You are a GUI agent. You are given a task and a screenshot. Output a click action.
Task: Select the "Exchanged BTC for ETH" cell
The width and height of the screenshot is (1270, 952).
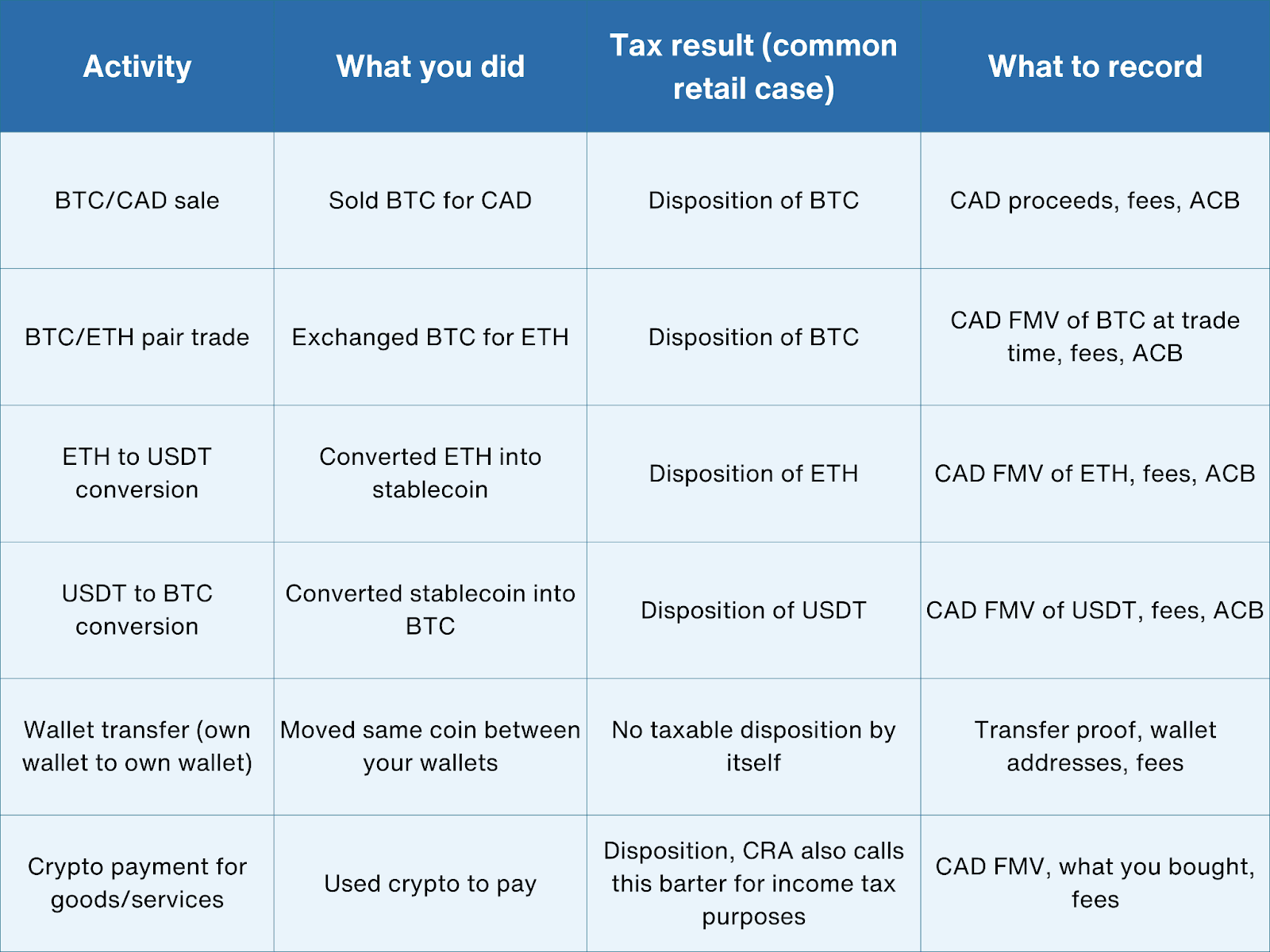pyautogui.click(x=430, y=337)
